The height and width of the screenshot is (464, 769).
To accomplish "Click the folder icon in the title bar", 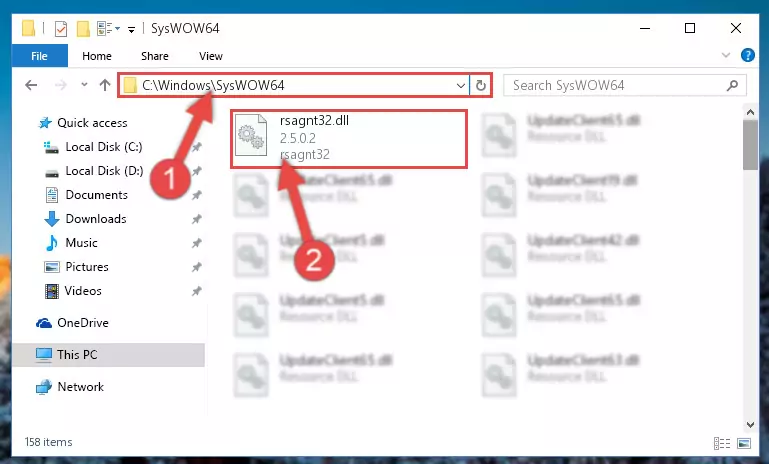I will pyautogui.click(x=28, y=28).
